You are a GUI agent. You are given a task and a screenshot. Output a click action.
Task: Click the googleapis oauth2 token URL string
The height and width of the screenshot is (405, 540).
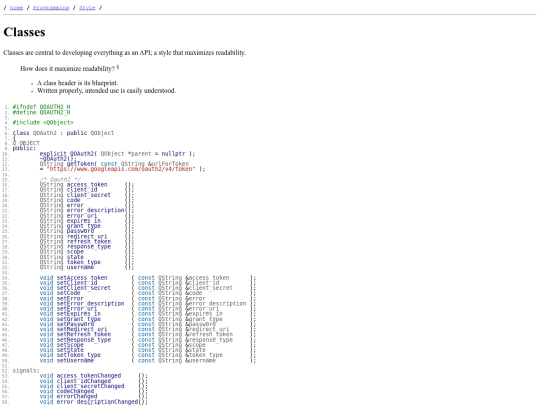tap(121, 169)
